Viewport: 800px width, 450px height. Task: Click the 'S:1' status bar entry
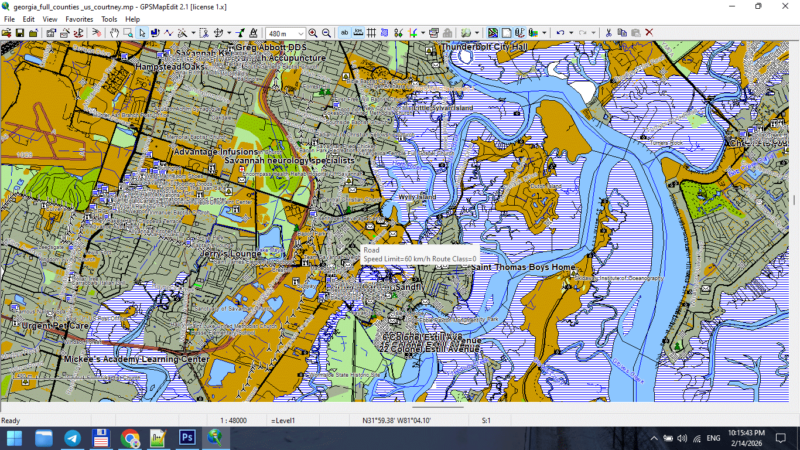click(486, 420)
